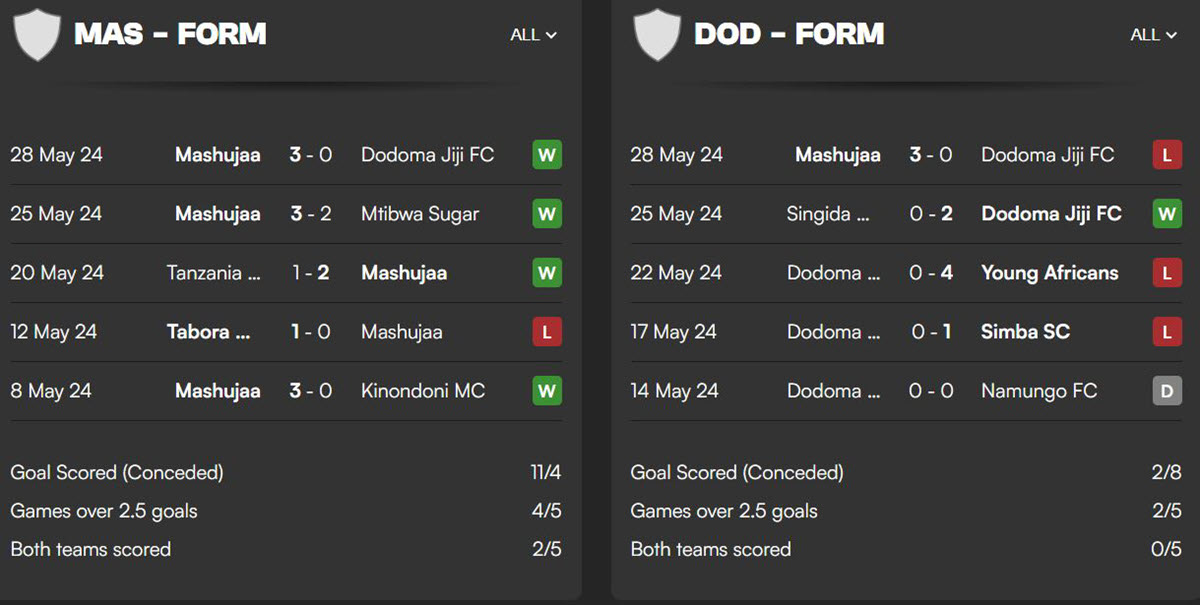Click the MAS team shield icon
The width and height of the screenshot is (1200, 605).
(37, 34)
